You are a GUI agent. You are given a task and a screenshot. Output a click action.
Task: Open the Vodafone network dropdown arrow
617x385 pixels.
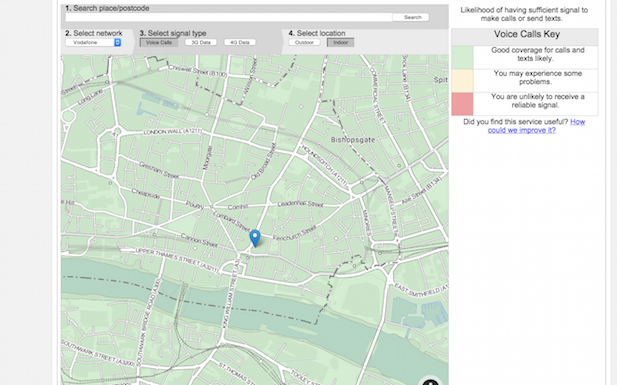117,43
